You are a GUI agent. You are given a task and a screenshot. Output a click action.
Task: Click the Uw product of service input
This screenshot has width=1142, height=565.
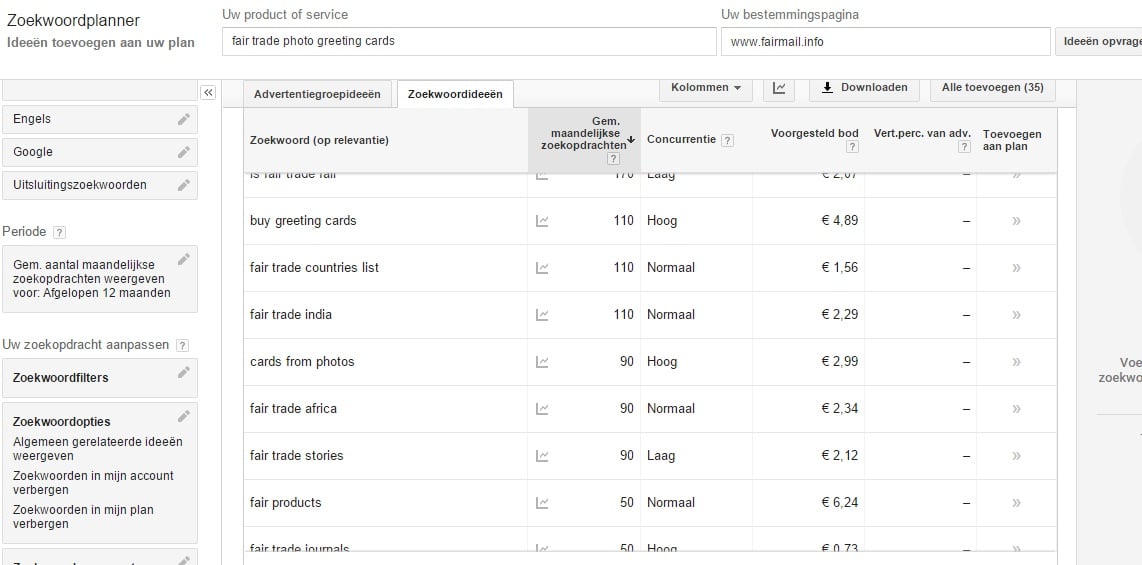click(x=469, y=42)
